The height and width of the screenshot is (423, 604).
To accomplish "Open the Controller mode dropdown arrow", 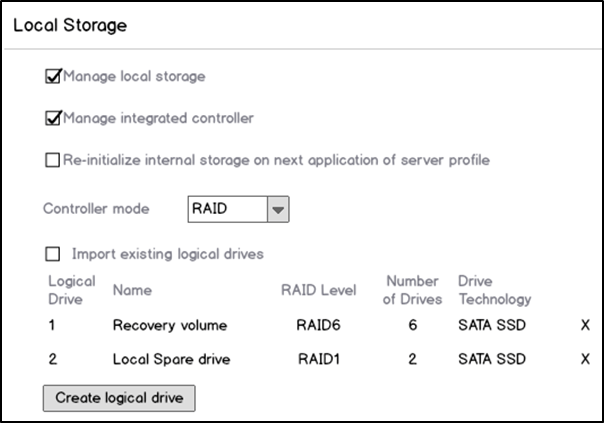I will point(278,209).
